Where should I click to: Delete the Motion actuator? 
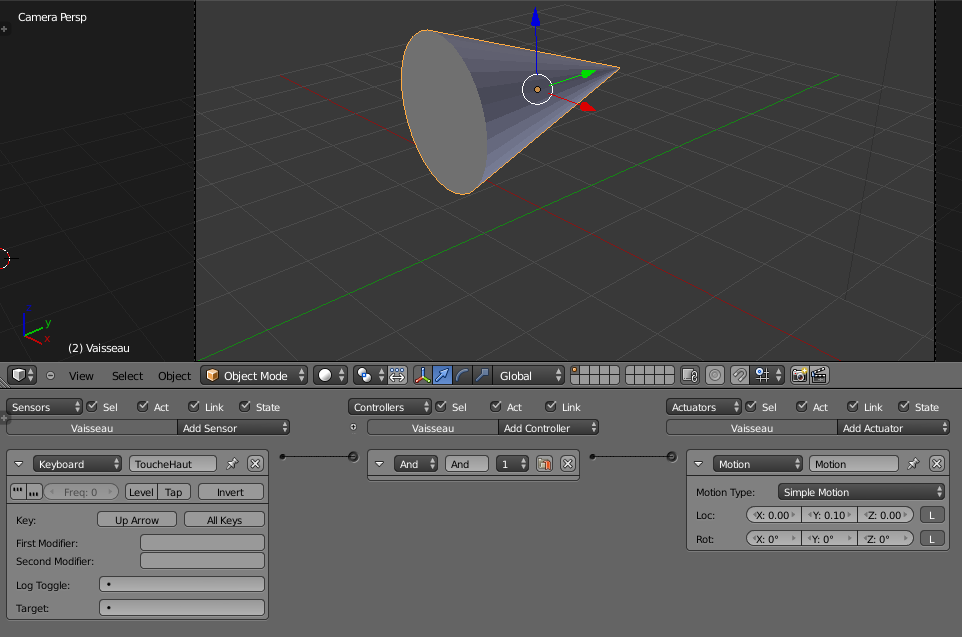(x=937, y=464)
